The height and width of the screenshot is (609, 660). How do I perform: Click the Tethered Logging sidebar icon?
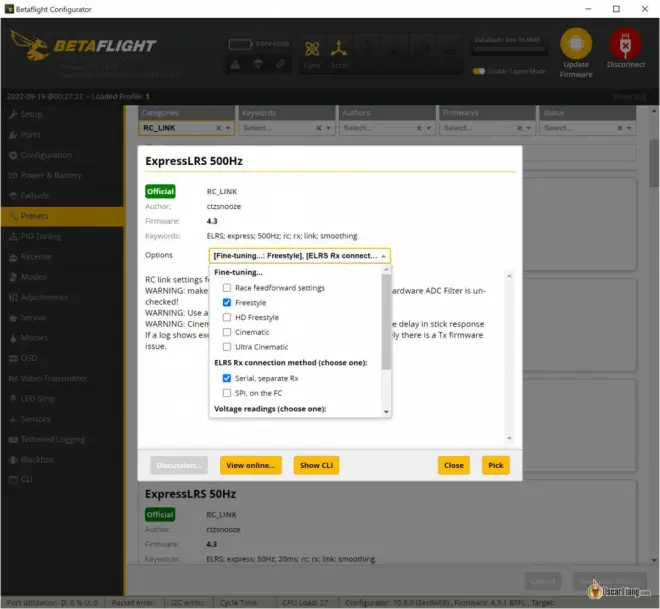click(x=13, y=439)
